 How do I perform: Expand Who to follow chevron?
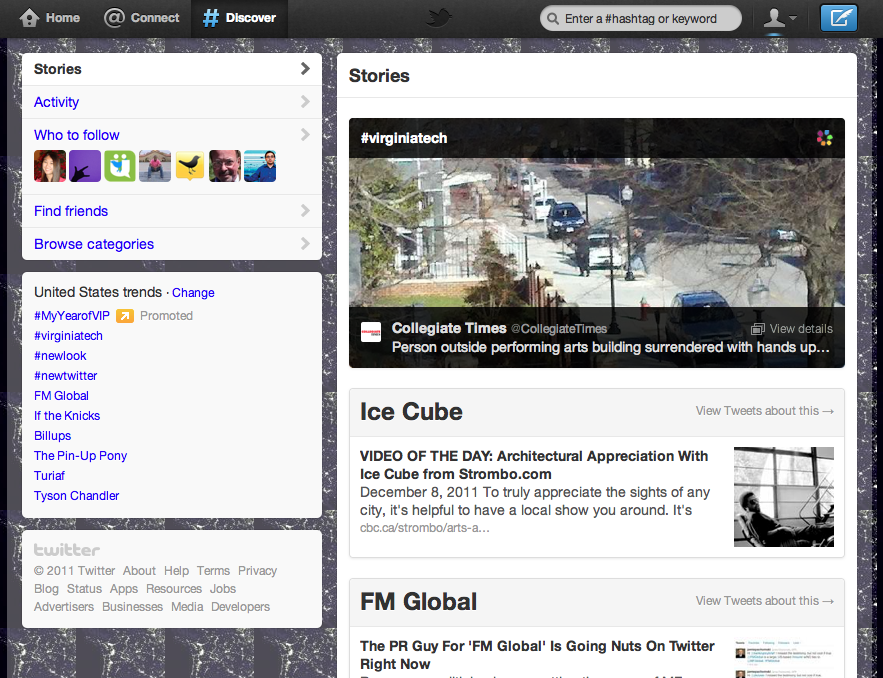[305, 135]
